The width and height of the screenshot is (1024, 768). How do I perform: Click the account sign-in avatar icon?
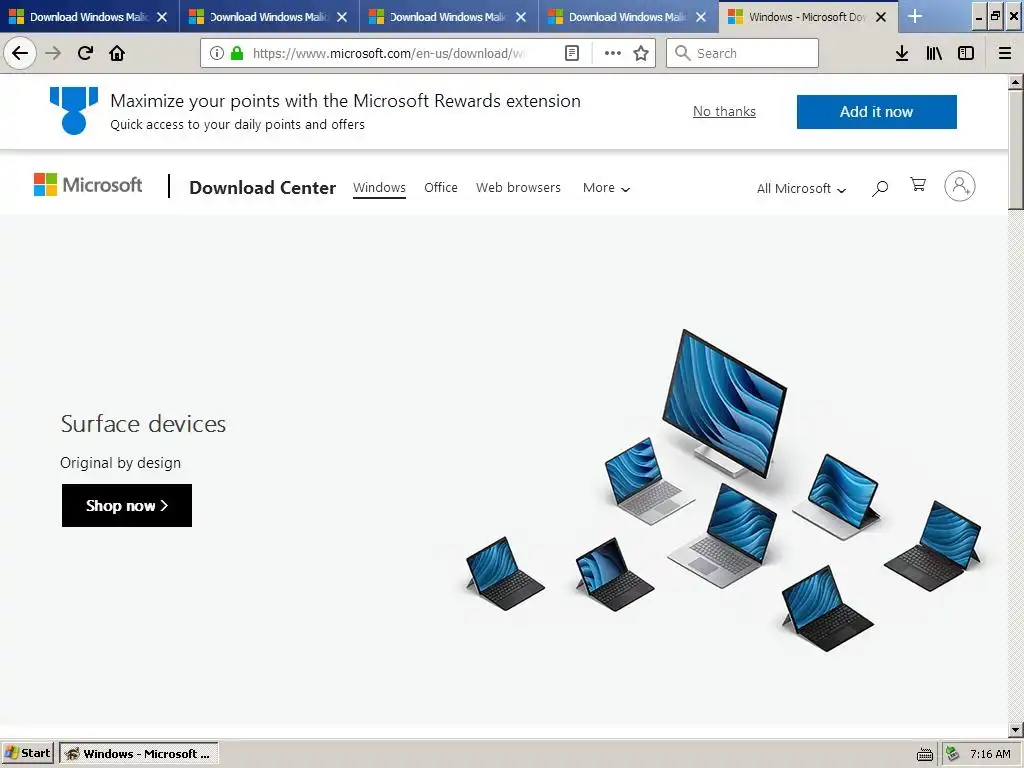[959, 186]
